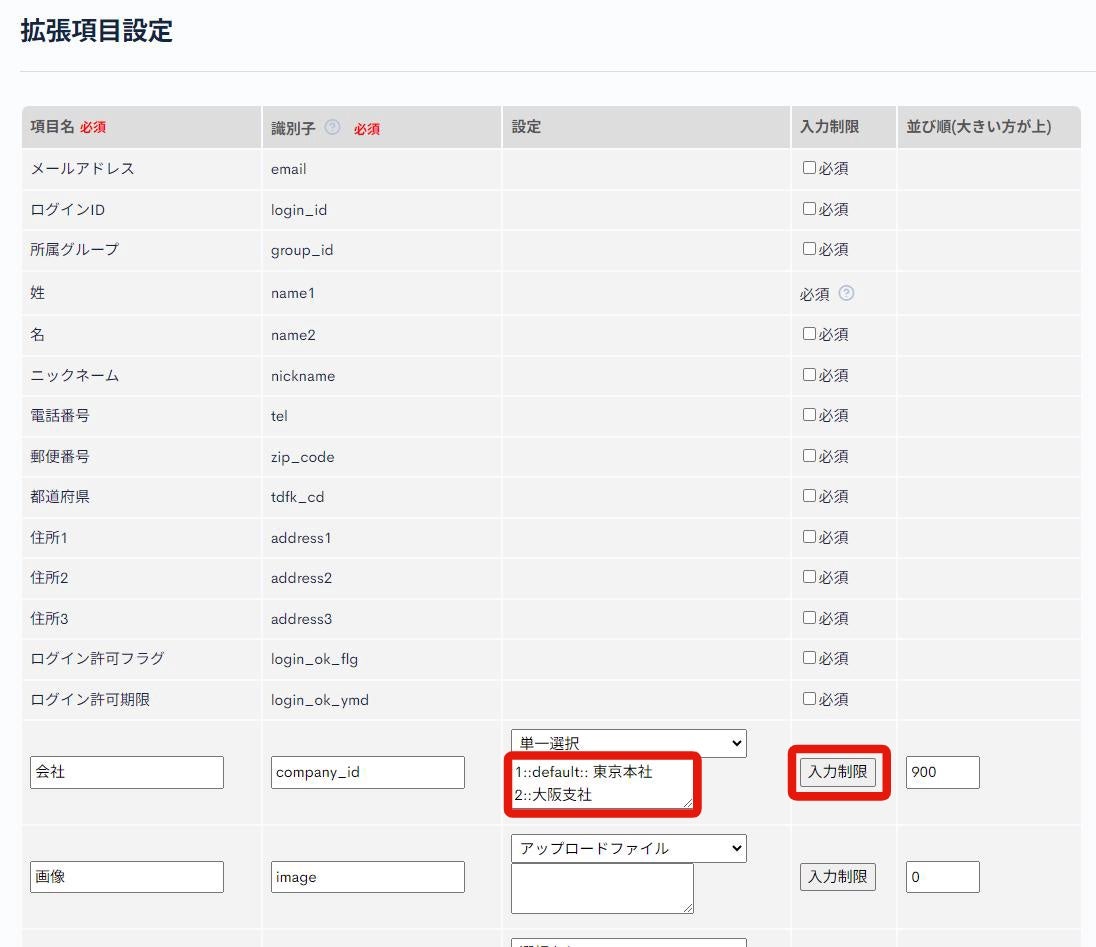Click help icon beside 姓 必須 label

(846, 293)
